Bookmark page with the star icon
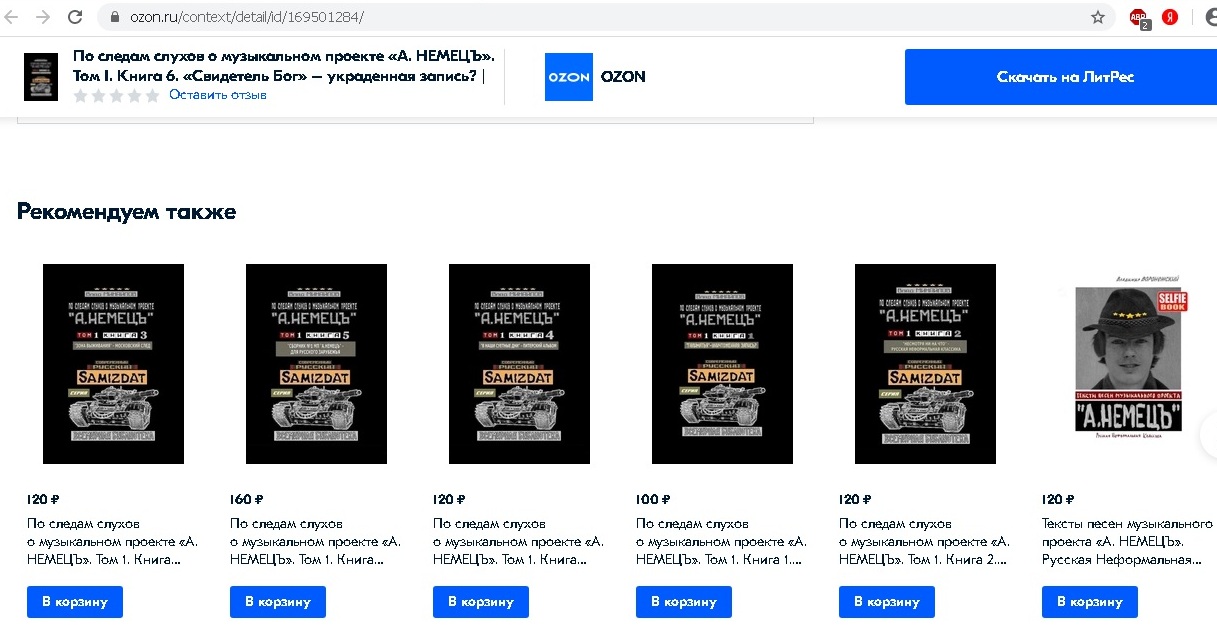This screenshot has width=1217, height=630. 1097,17
